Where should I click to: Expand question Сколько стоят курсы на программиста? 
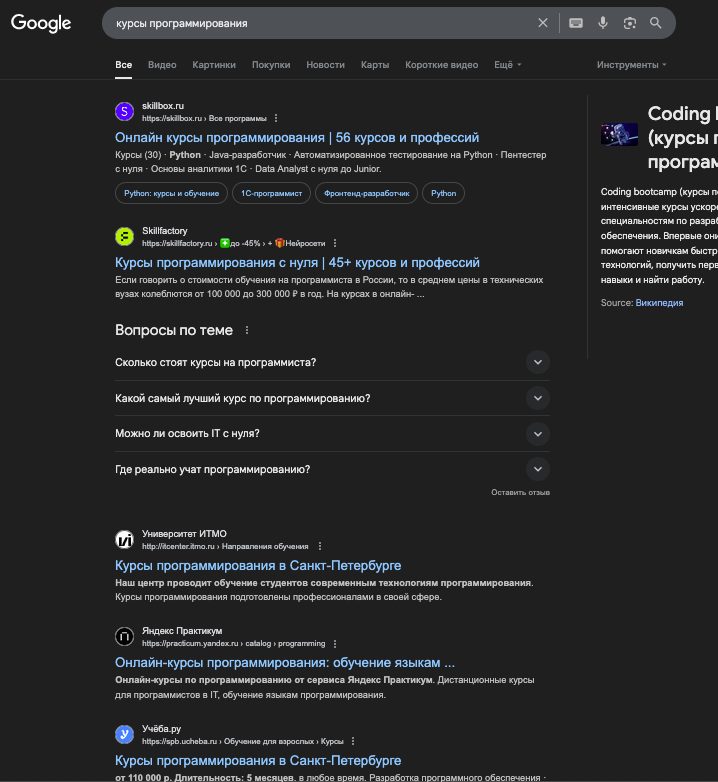[x=333, y=363]
